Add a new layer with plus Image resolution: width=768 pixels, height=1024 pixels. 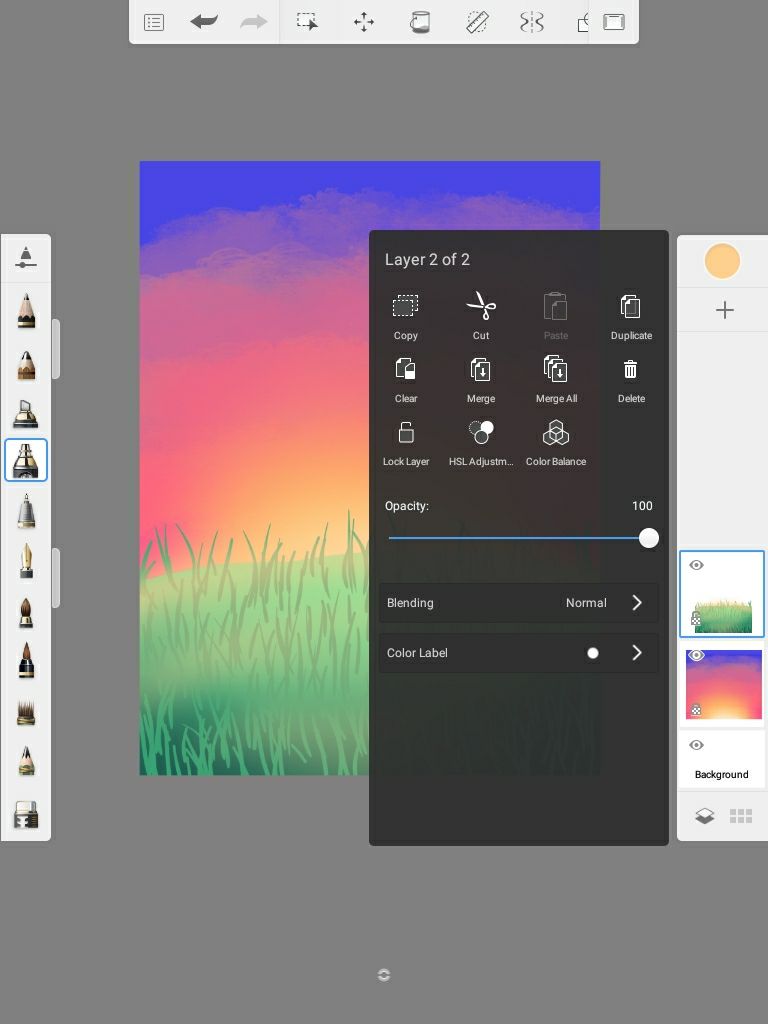(x=724, y=310)
